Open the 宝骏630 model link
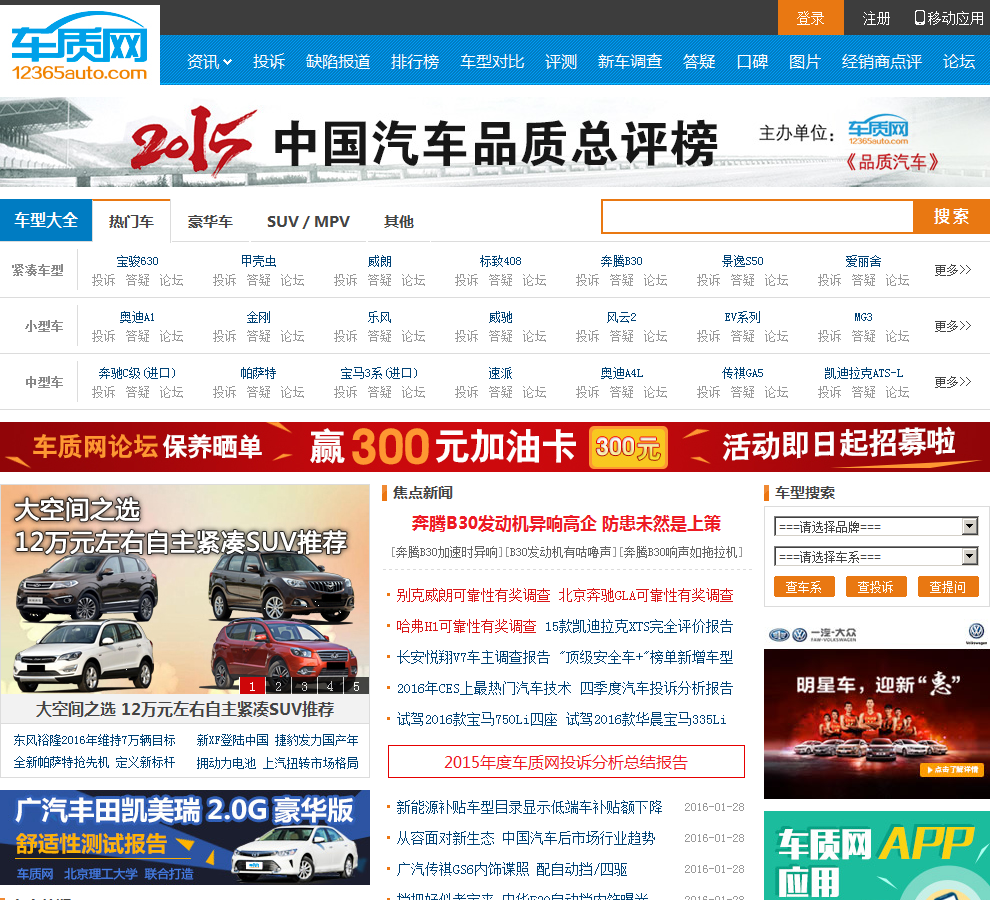The width and height of the screenshot is (990, 900). 137,261
